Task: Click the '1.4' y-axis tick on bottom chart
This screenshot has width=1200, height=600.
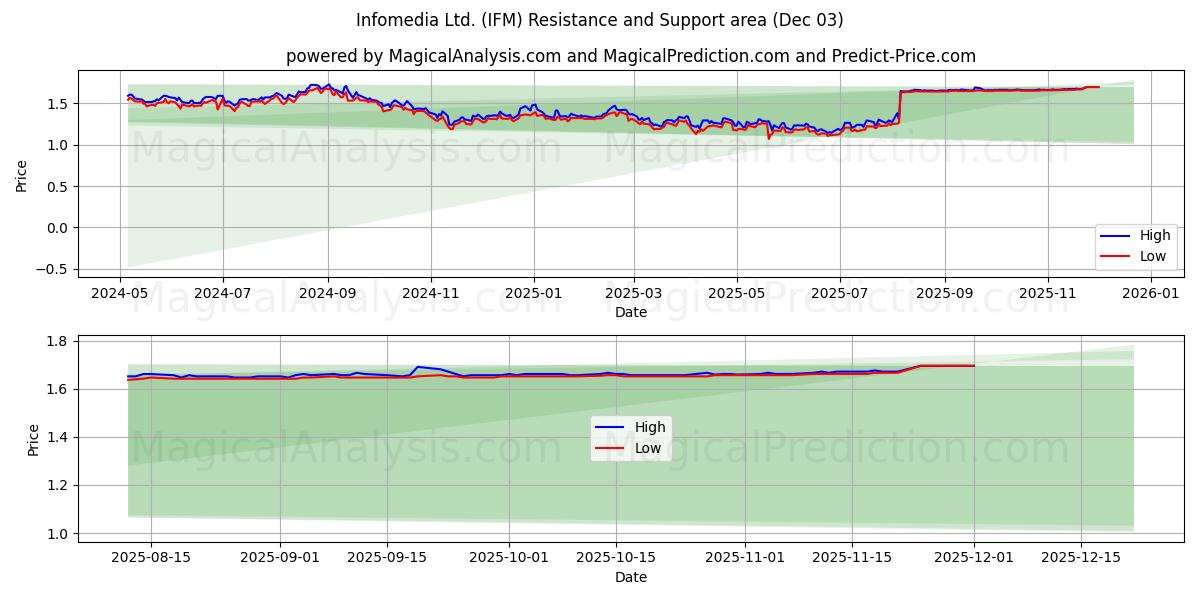Action: [x=58, y=437]
